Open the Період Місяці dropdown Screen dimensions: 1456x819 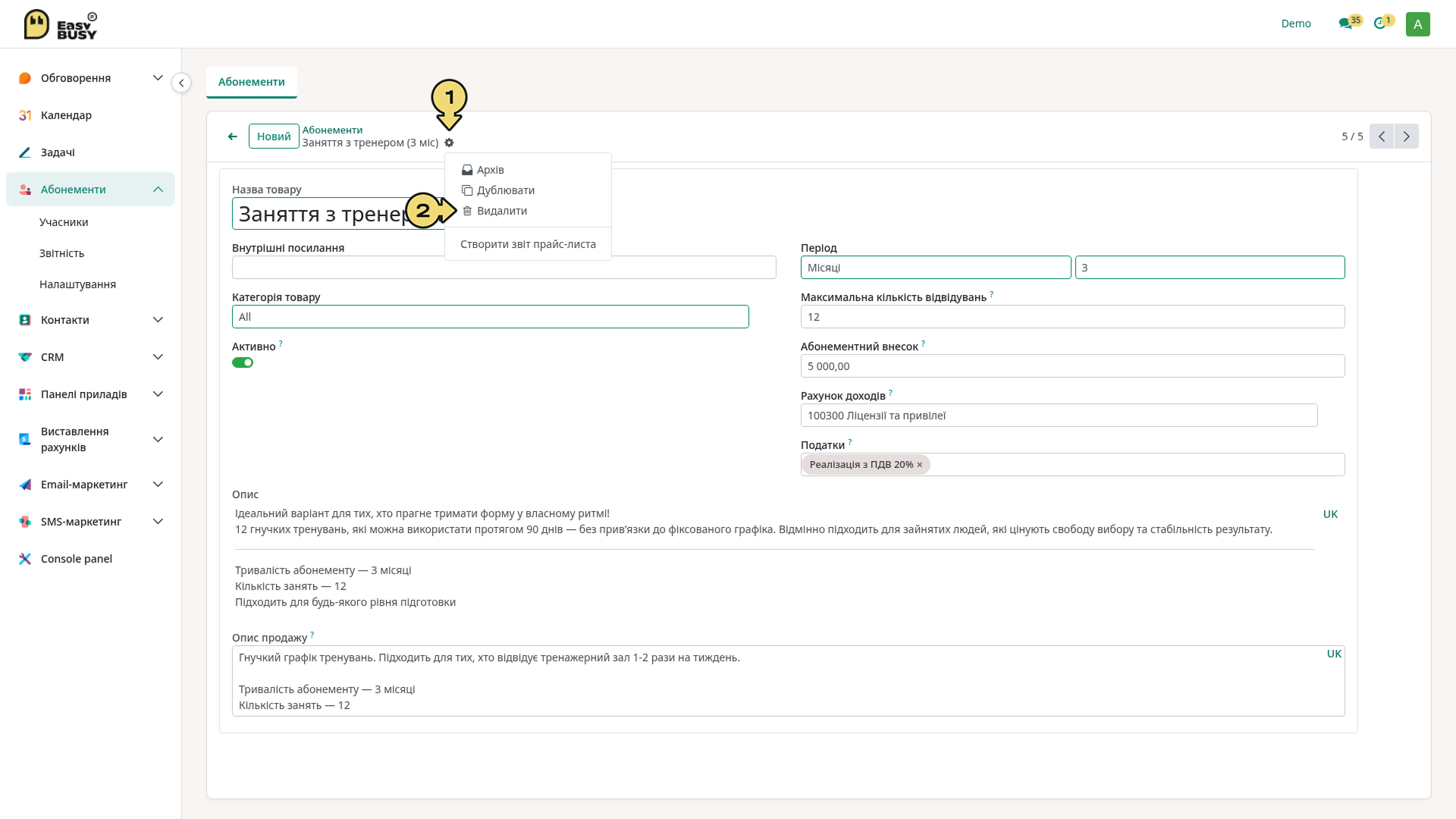click(x=936, y=268)
